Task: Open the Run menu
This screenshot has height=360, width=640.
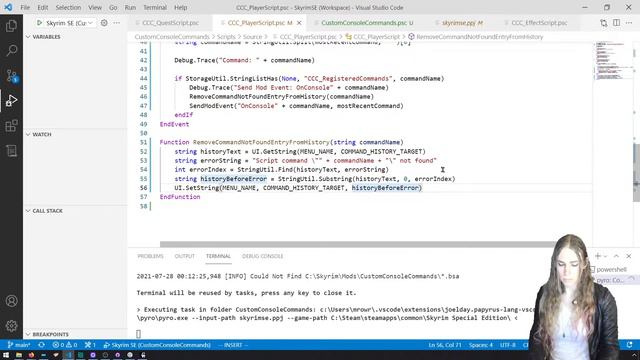Action: [x=130, y=7]
